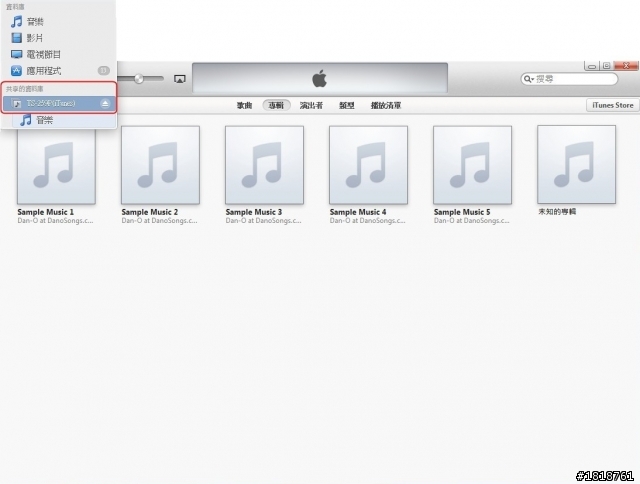
Task: Open search options magnifier dropdown
Action: [x=529, y=79]
